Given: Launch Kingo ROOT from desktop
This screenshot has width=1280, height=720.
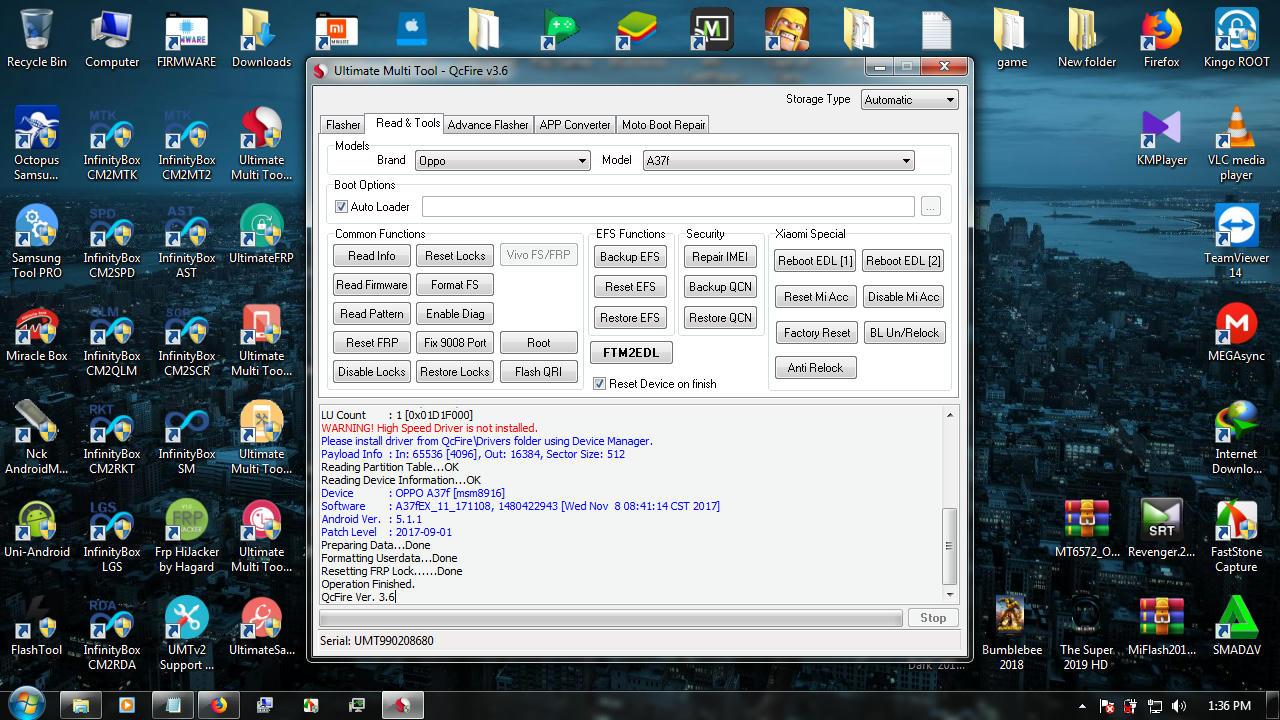Looking at the screenshot, I should 1237,38.
